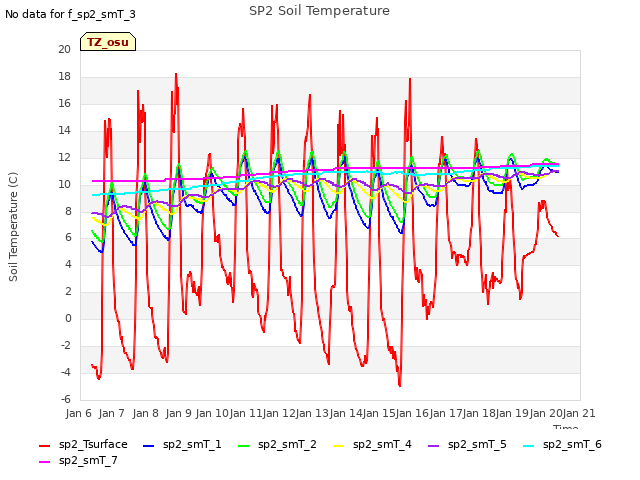Click the Jan 7 x-axis tick label
The image size is (640, 480).
111,413
